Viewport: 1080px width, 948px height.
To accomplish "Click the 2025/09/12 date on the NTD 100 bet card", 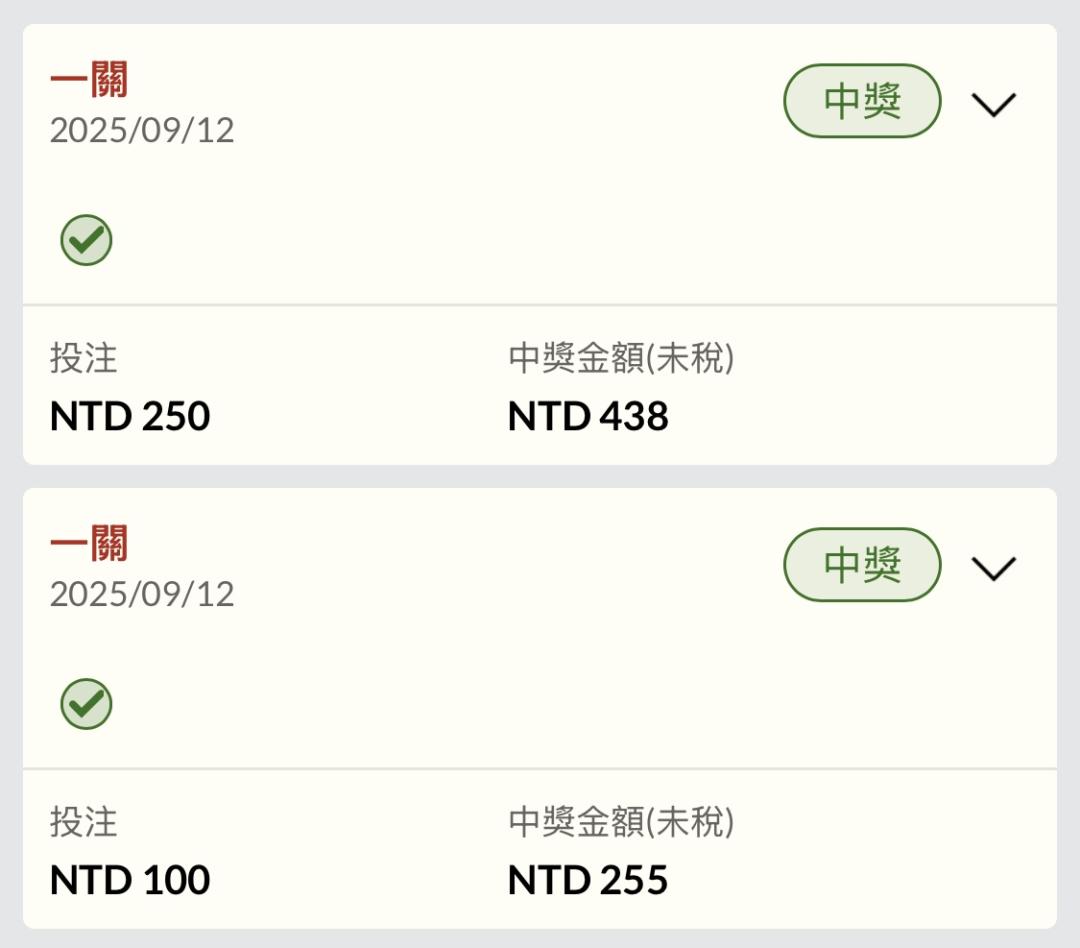I will click(142, 594).
